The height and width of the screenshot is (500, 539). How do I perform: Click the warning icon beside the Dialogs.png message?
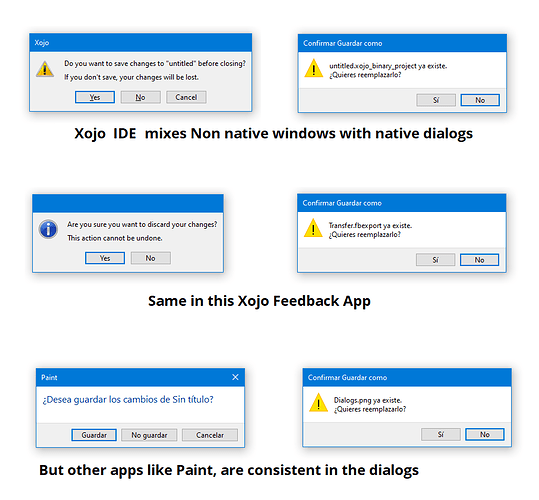click(x=318, y=402)
